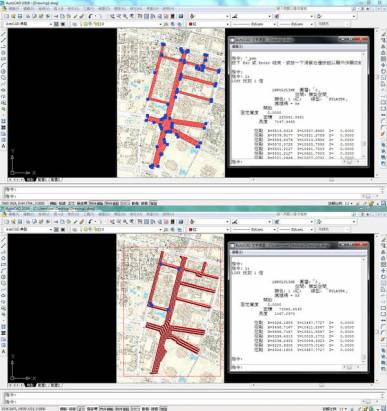Switch to the Model tab in upper window
This screenshot has width=387, height=411.
(30, 180)
